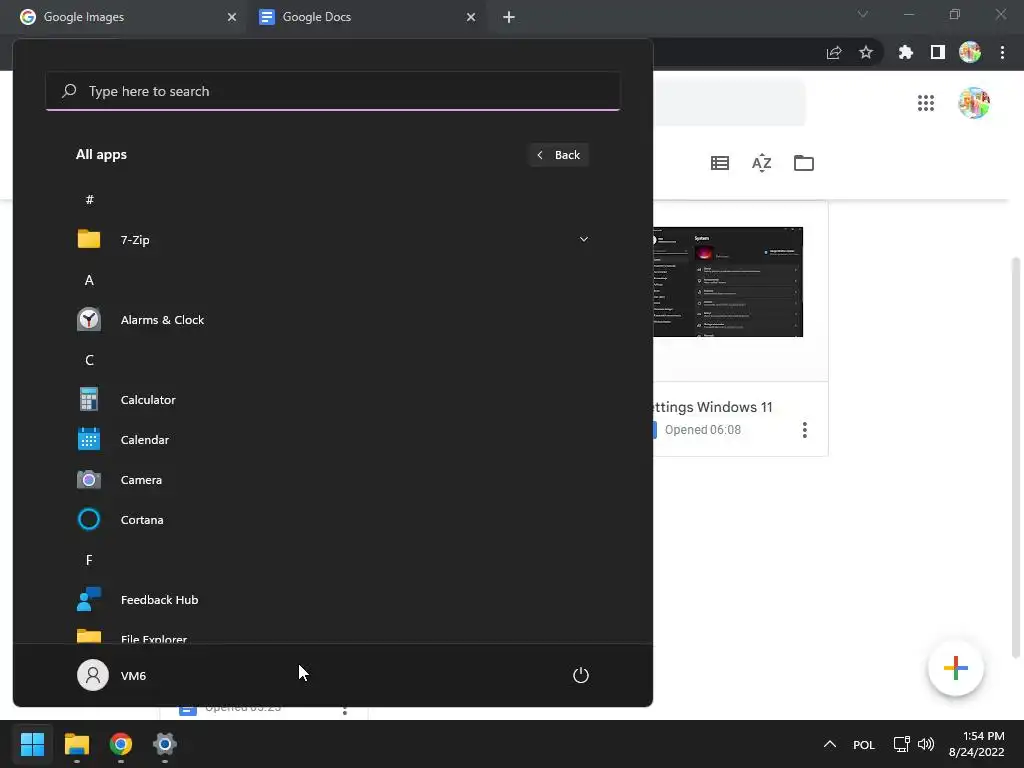Select the letter A group header

89,280
